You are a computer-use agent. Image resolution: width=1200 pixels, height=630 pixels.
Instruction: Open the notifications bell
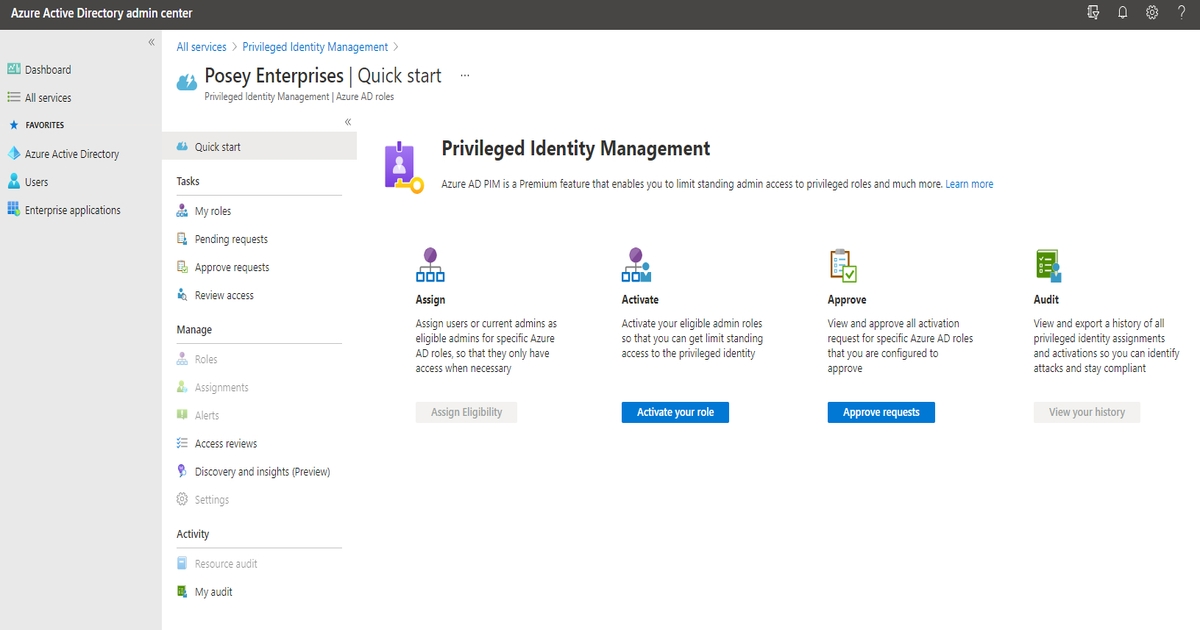1122,12
